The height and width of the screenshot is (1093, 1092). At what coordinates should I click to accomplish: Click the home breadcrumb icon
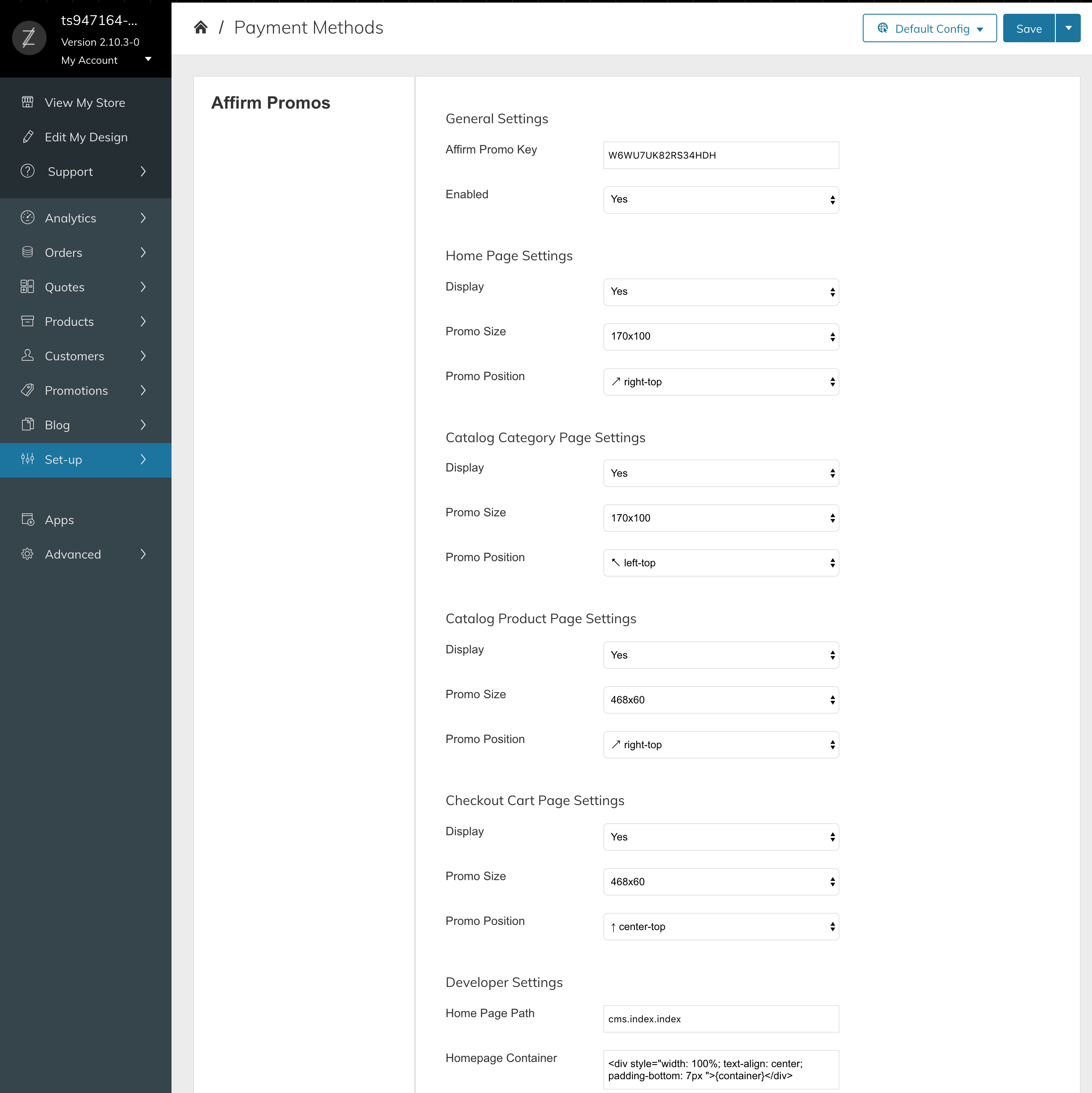click(x=200, y=27)
